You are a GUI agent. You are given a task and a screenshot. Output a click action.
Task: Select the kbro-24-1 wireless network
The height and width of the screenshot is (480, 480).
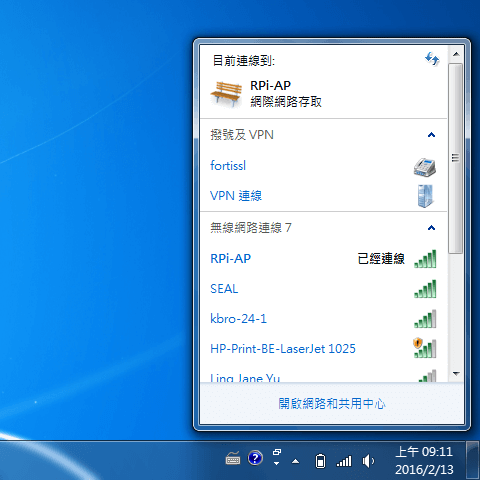(323, 319)
